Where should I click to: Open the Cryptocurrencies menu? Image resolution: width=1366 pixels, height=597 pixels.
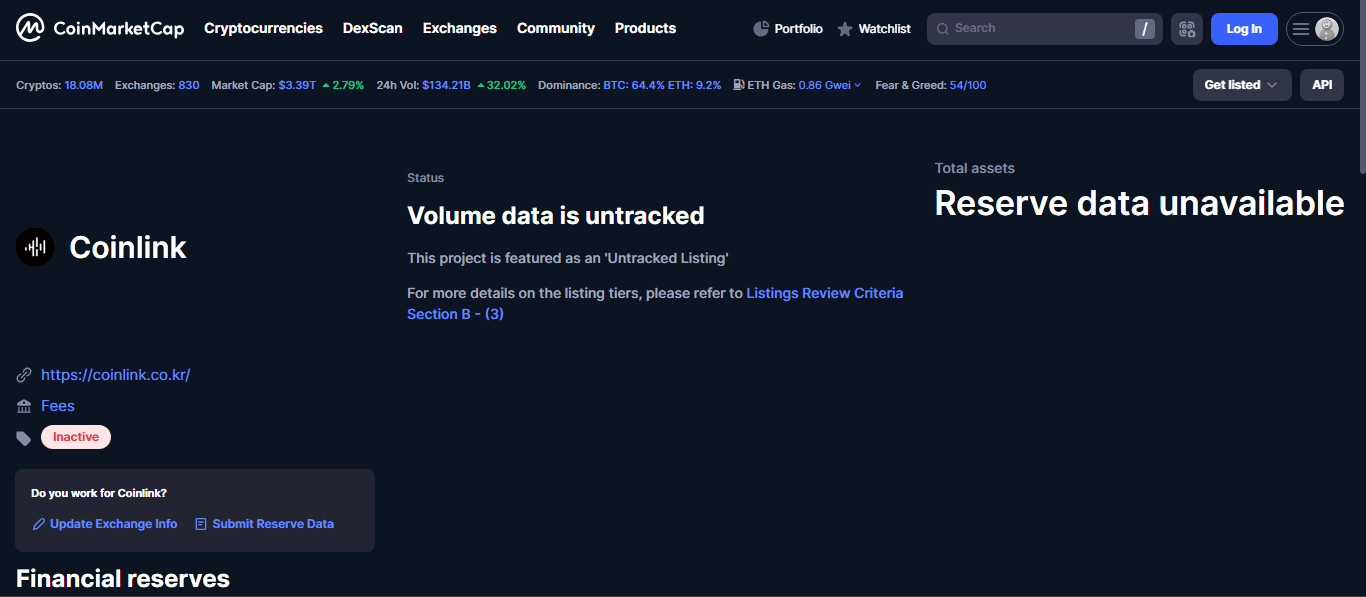(263, 28)
